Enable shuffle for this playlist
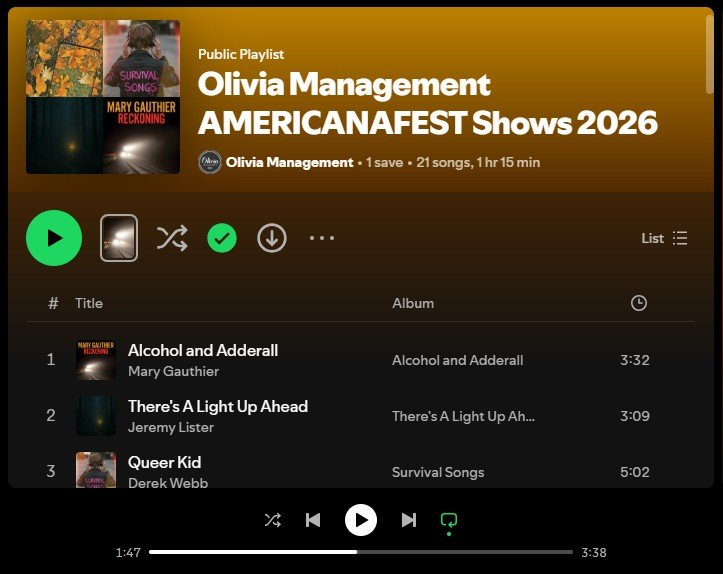Image resolution: width=723 pixels, height=574 pixels. [x=172, y=238]
